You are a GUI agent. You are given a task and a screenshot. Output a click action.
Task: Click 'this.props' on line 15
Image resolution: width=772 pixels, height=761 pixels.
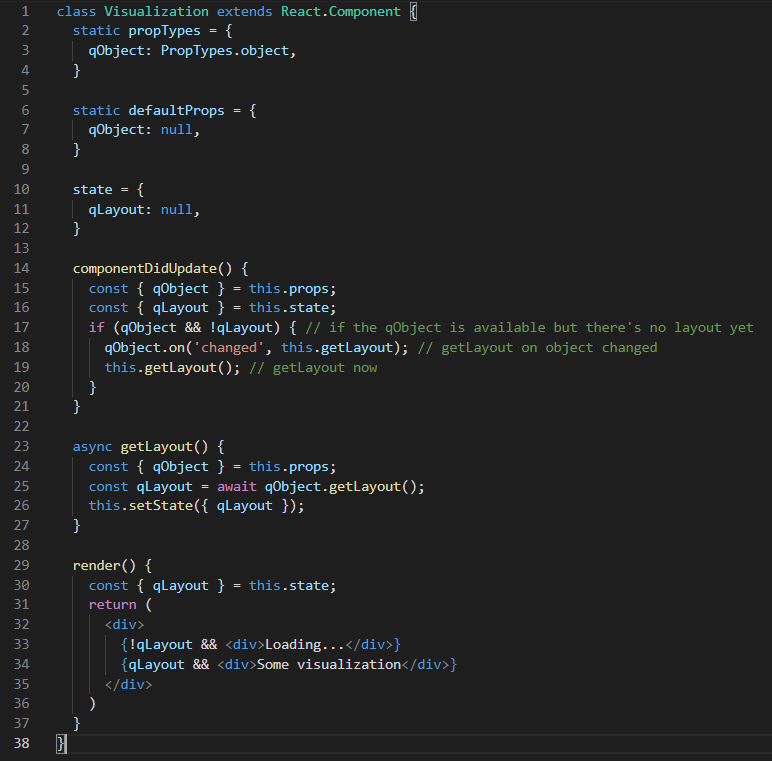coord(289,289)
